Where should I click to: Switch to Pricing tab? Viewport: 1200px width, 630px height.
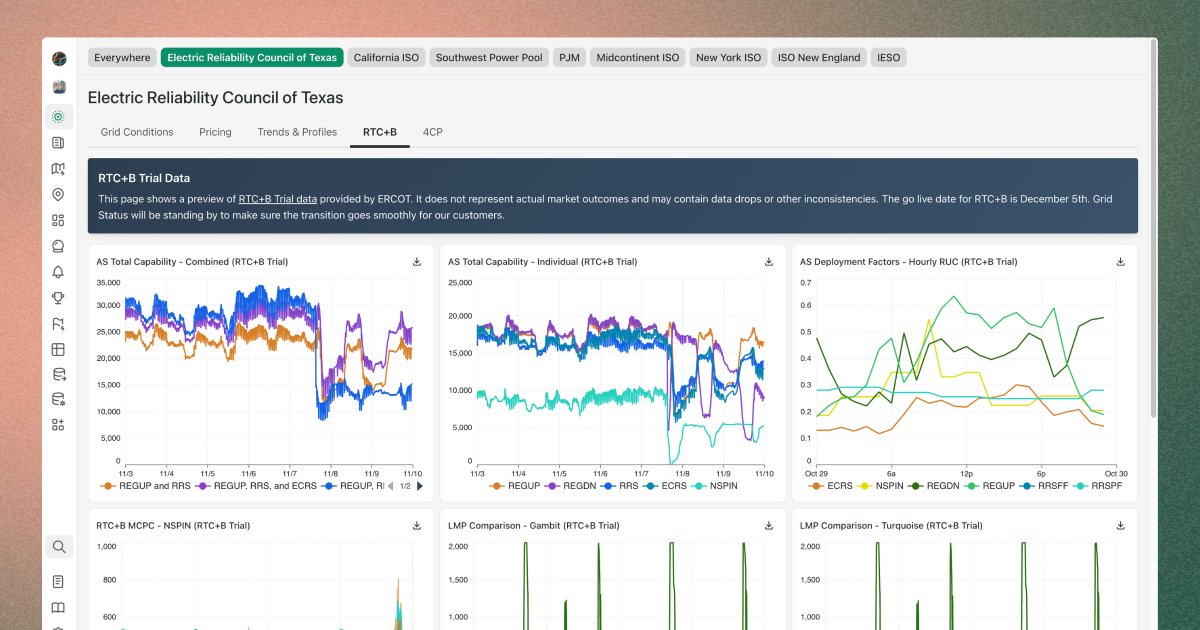(215, 132)
